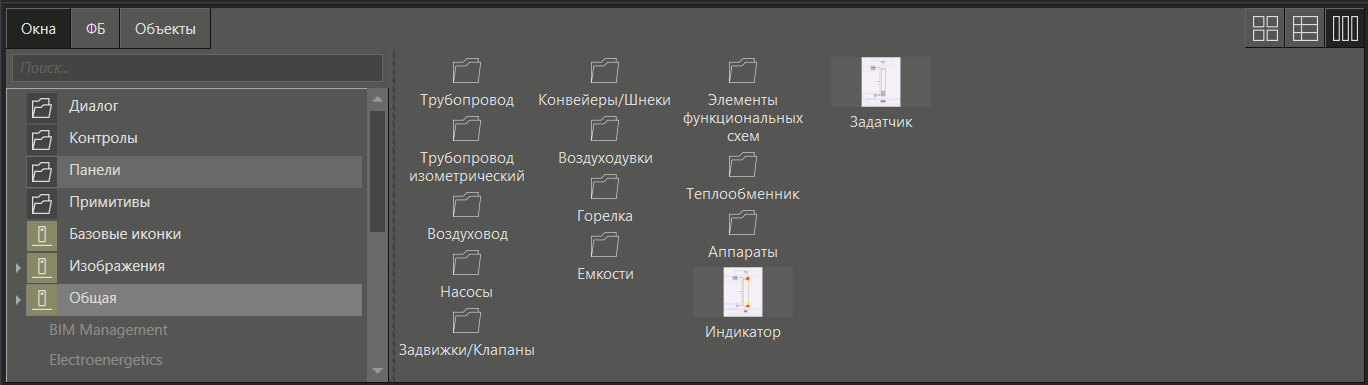Select the Задатчик thumbnail
The width and height of the screenshot is (1368, 385).
(880, 82)
